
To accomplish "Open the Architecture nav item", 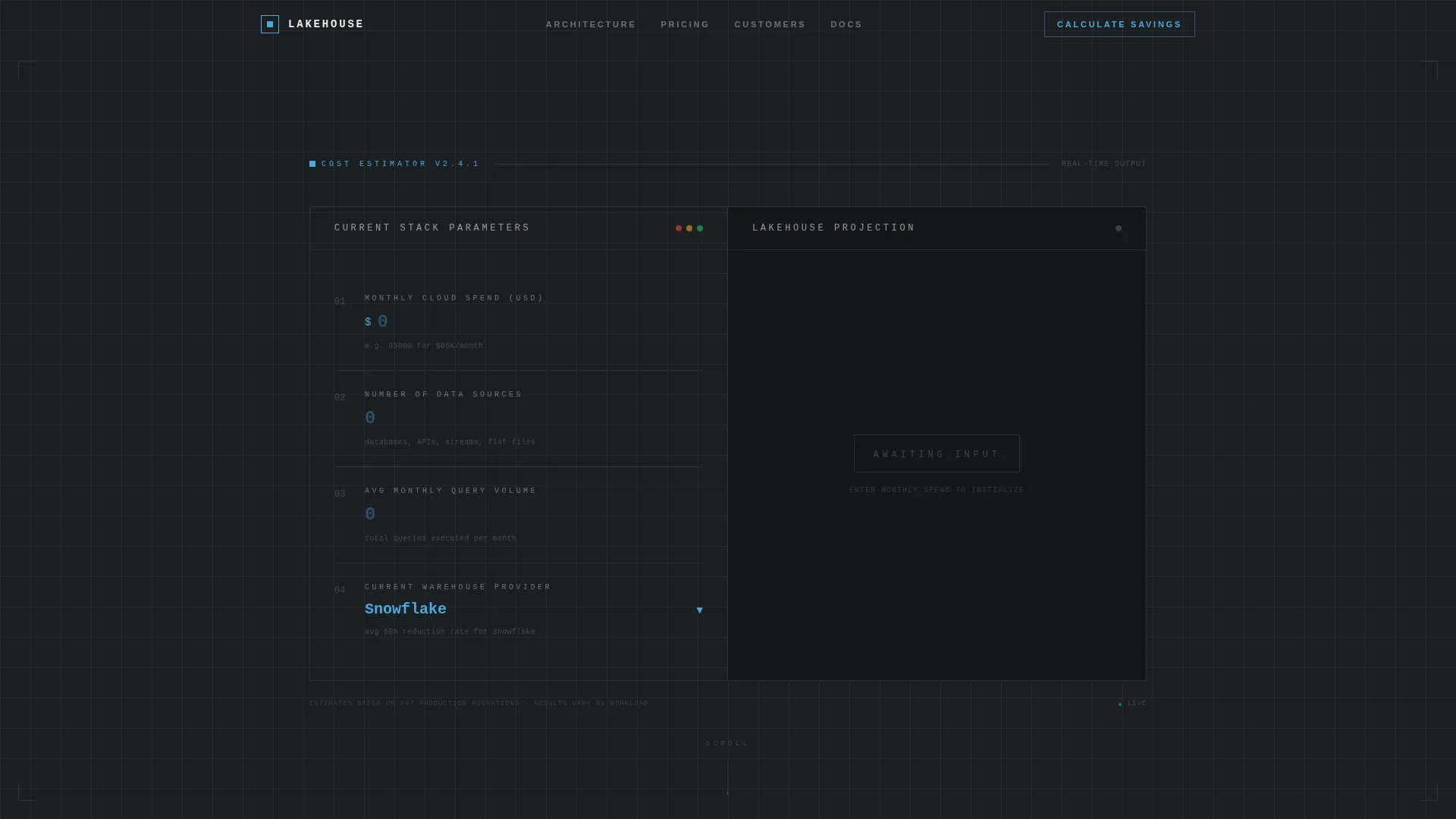I will pos(591,24).
